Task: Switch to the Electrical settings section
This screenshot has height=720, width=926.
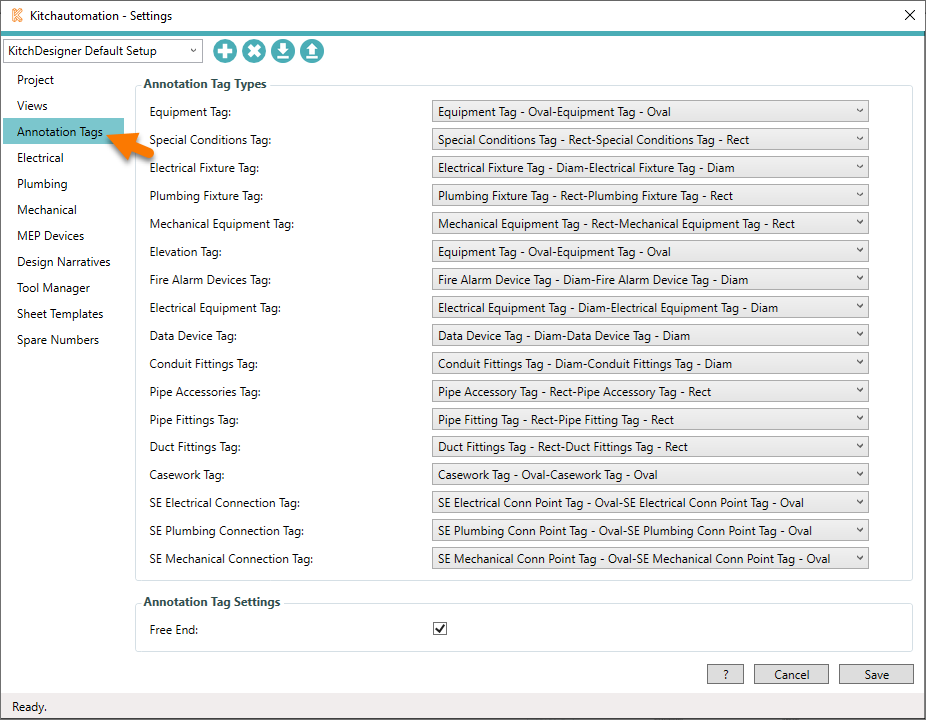Action: (x=40, y=157)
